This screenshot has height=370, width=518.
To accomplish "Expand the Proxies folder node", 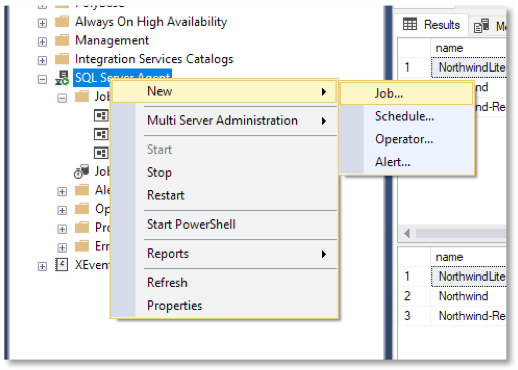I will (x=62, y=229).
